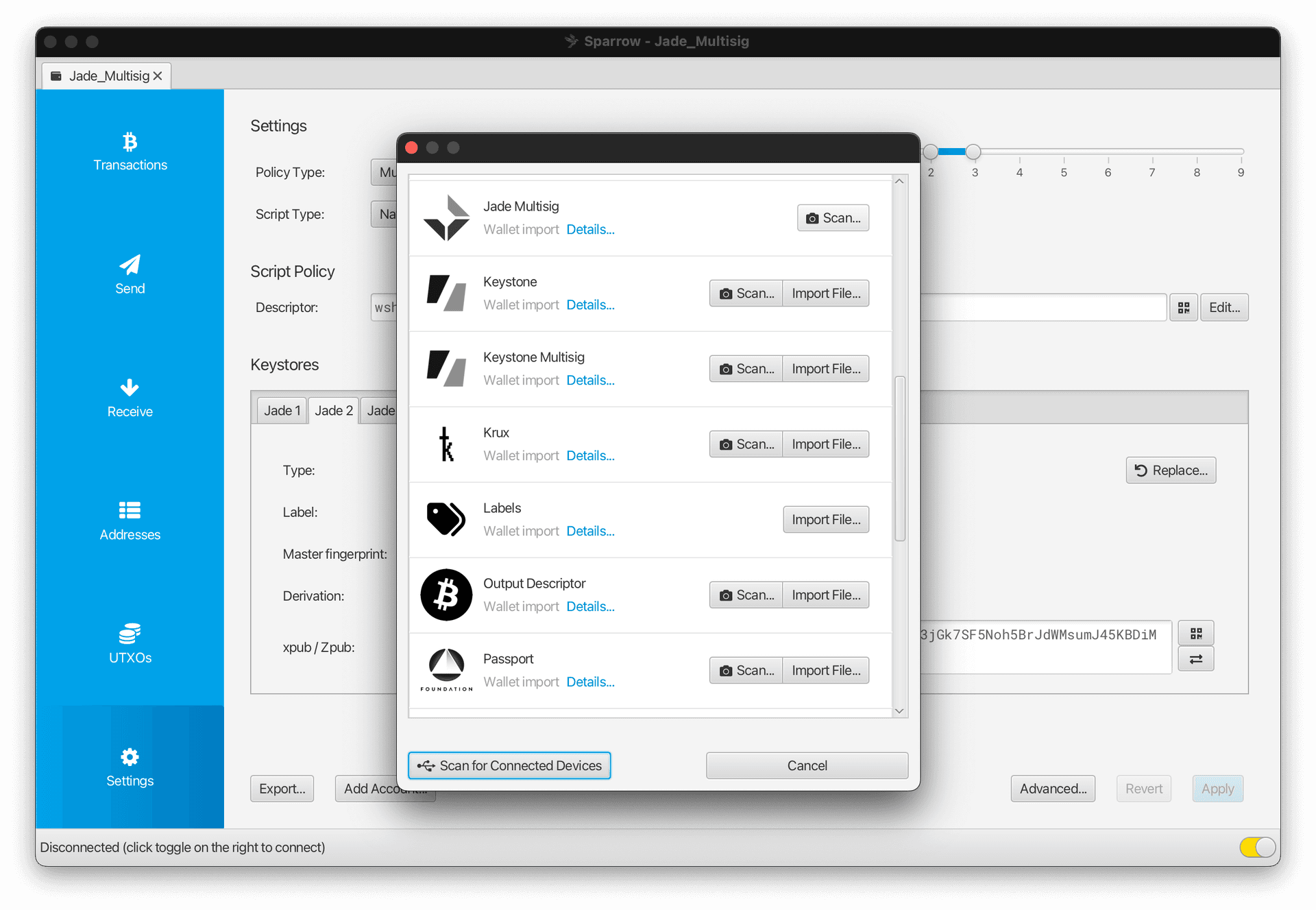Viewport: 1316px width, 910px height.
Task: Cancel the import dialog
Action: click(x=807, y=765)
